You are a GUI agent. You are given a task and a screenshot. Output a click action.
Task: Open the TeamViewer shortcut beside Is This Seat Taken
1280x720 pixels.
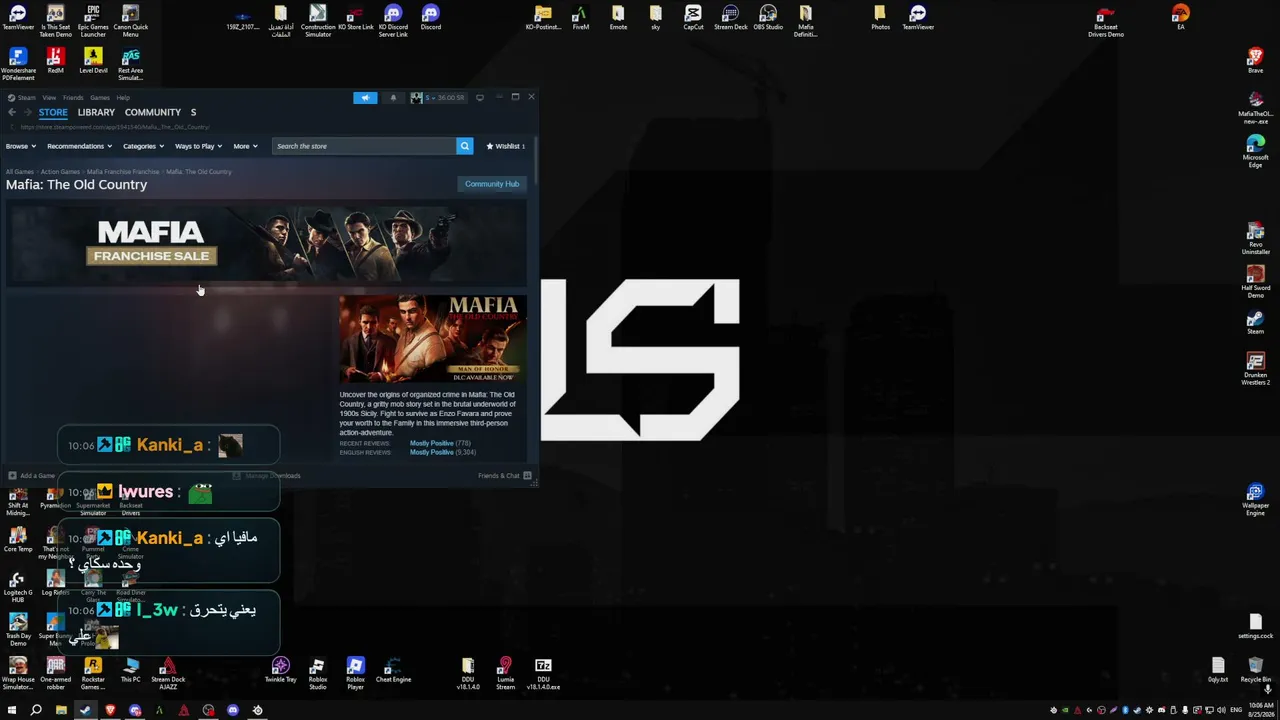click(18, 18)
